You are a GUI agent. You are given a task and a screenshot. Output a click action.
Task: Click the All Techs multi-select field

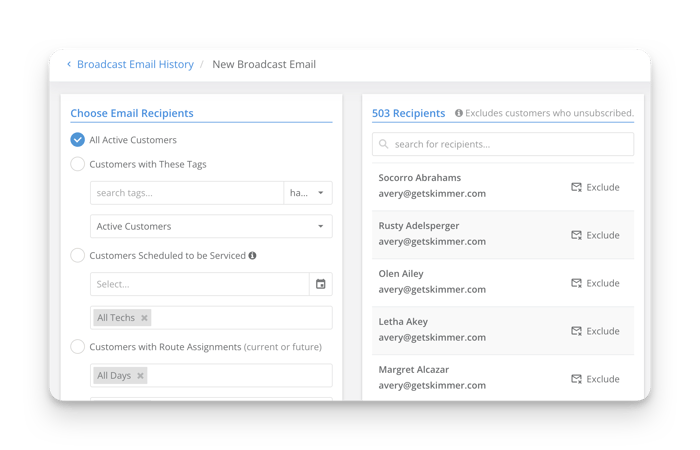(x=211, y=318)
